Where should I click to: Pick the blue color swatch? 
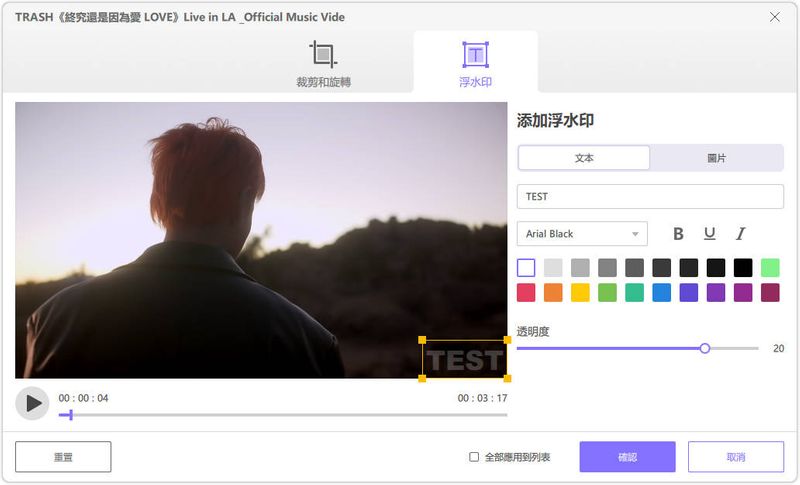[661, 293]
